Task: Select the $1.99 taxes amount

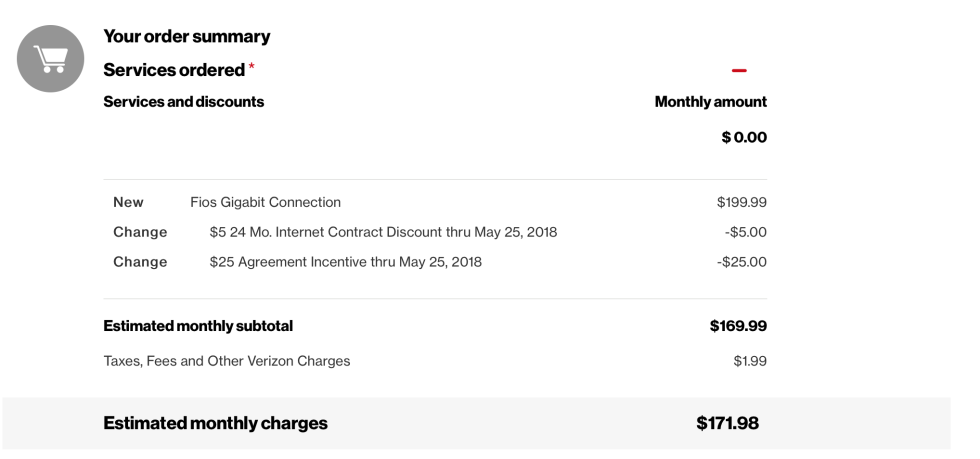Action: 750,361
